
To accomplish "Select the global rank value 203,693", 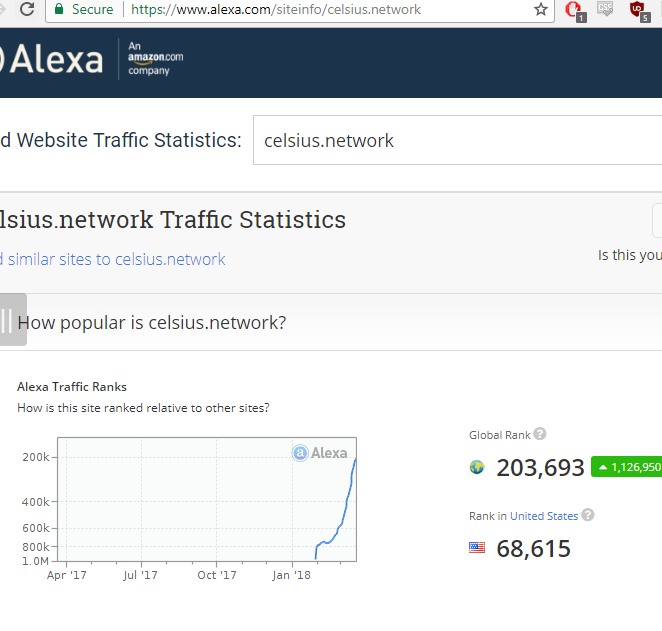I will click(x=540, y=468).
